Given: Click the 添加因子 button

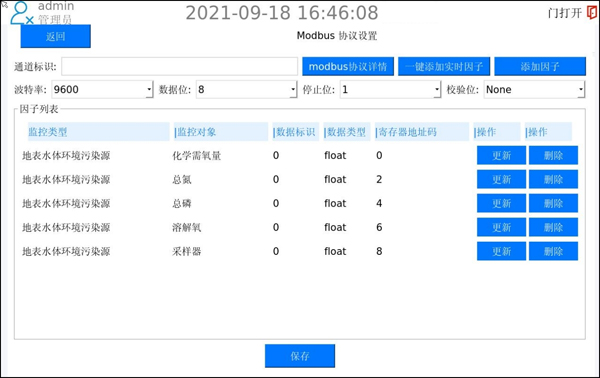Looking at the screenshot, I should point(540,67).
